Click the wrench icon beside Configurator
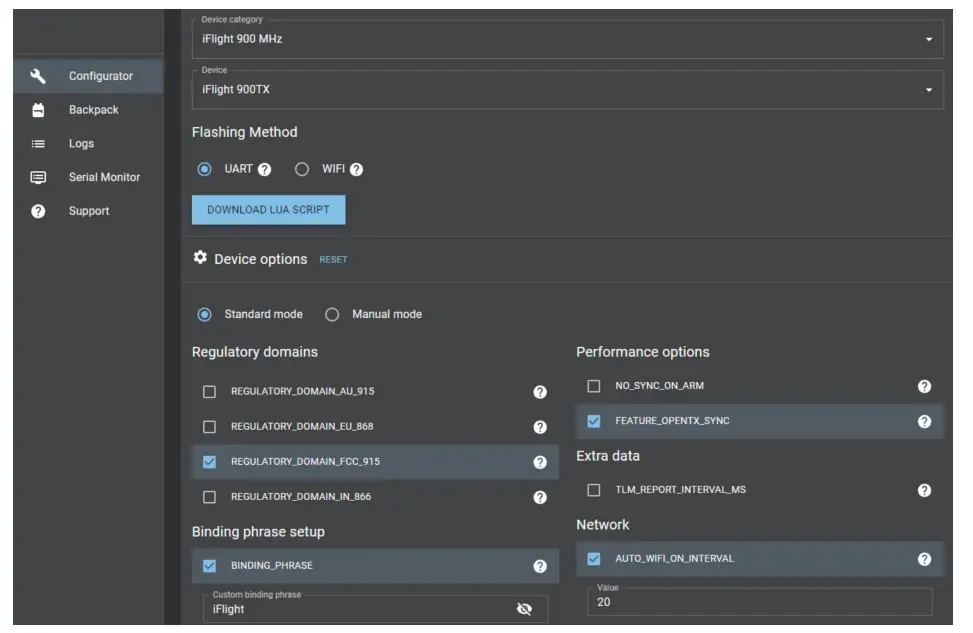Screen dimensions: 973x633 coord(39,76)
